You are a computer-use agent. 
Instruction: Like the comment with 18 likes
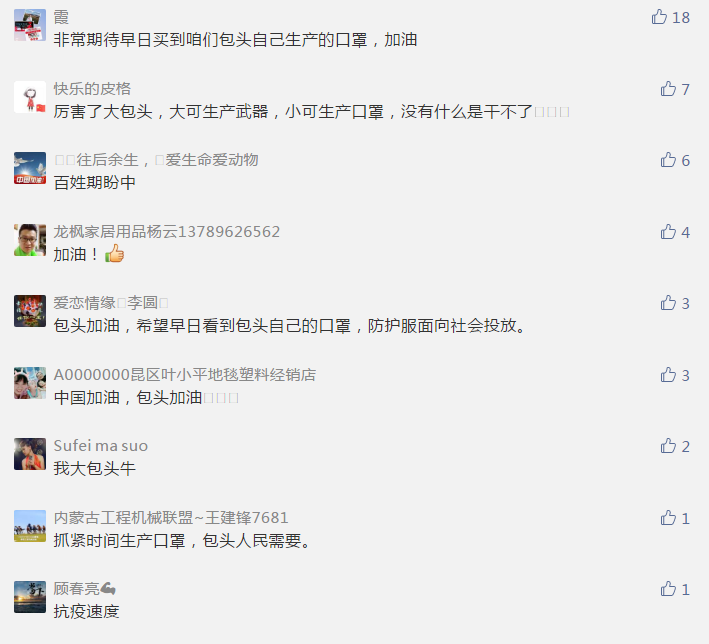click(x=659, y=17)
